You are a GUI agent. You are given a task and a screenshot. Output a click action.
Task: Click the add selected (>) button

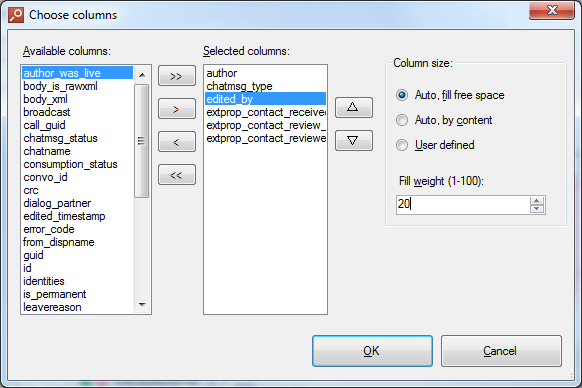[x=177, y=109]
